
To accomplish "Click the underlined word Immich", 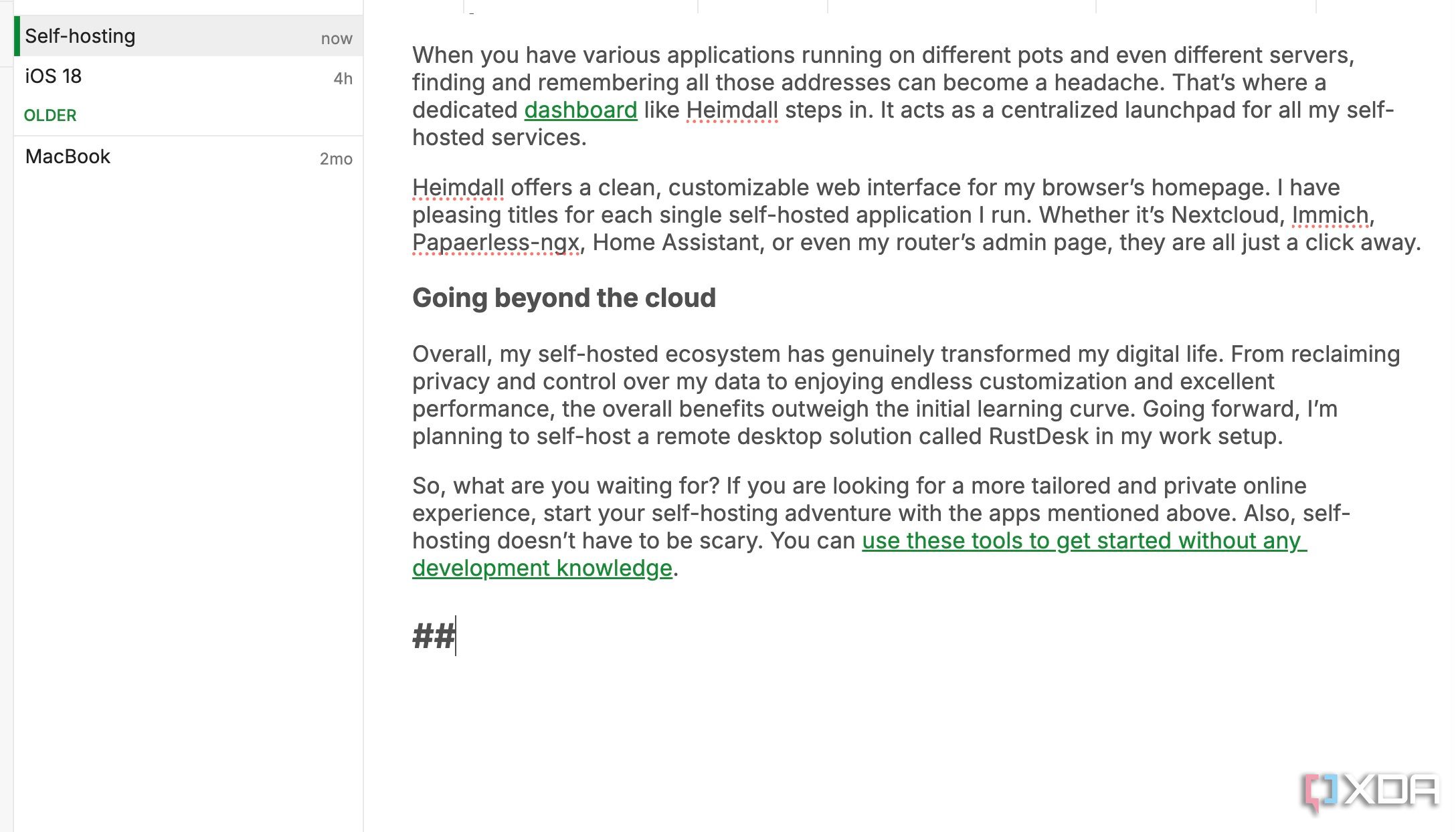I will point(1330,215).
